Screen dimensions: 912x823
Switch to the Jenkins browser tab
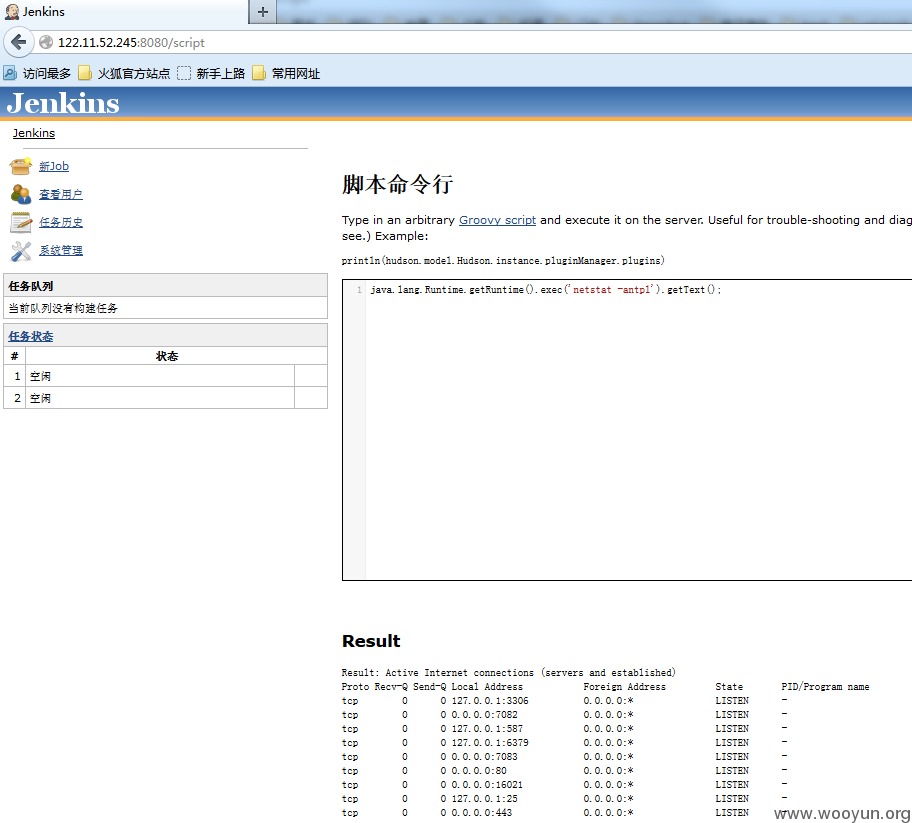[x=124, y=12]
